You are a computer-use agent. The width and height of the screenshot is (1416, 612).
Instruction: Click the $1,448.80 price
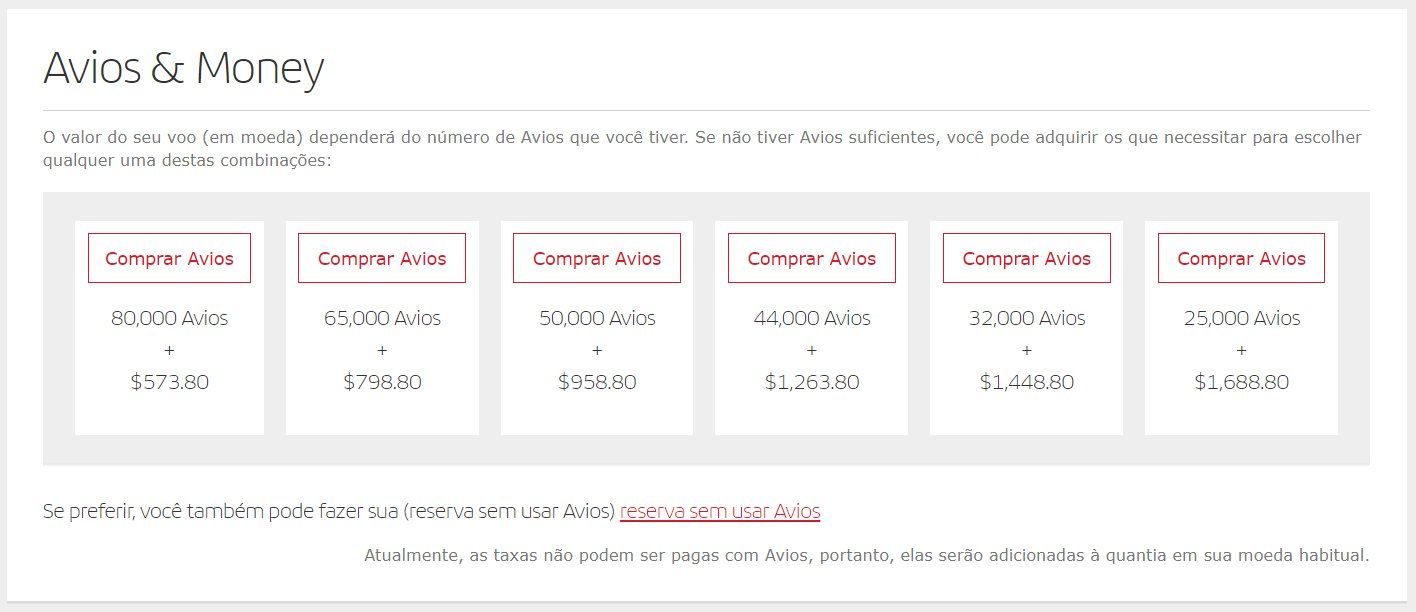click(x=1027, y=382)
